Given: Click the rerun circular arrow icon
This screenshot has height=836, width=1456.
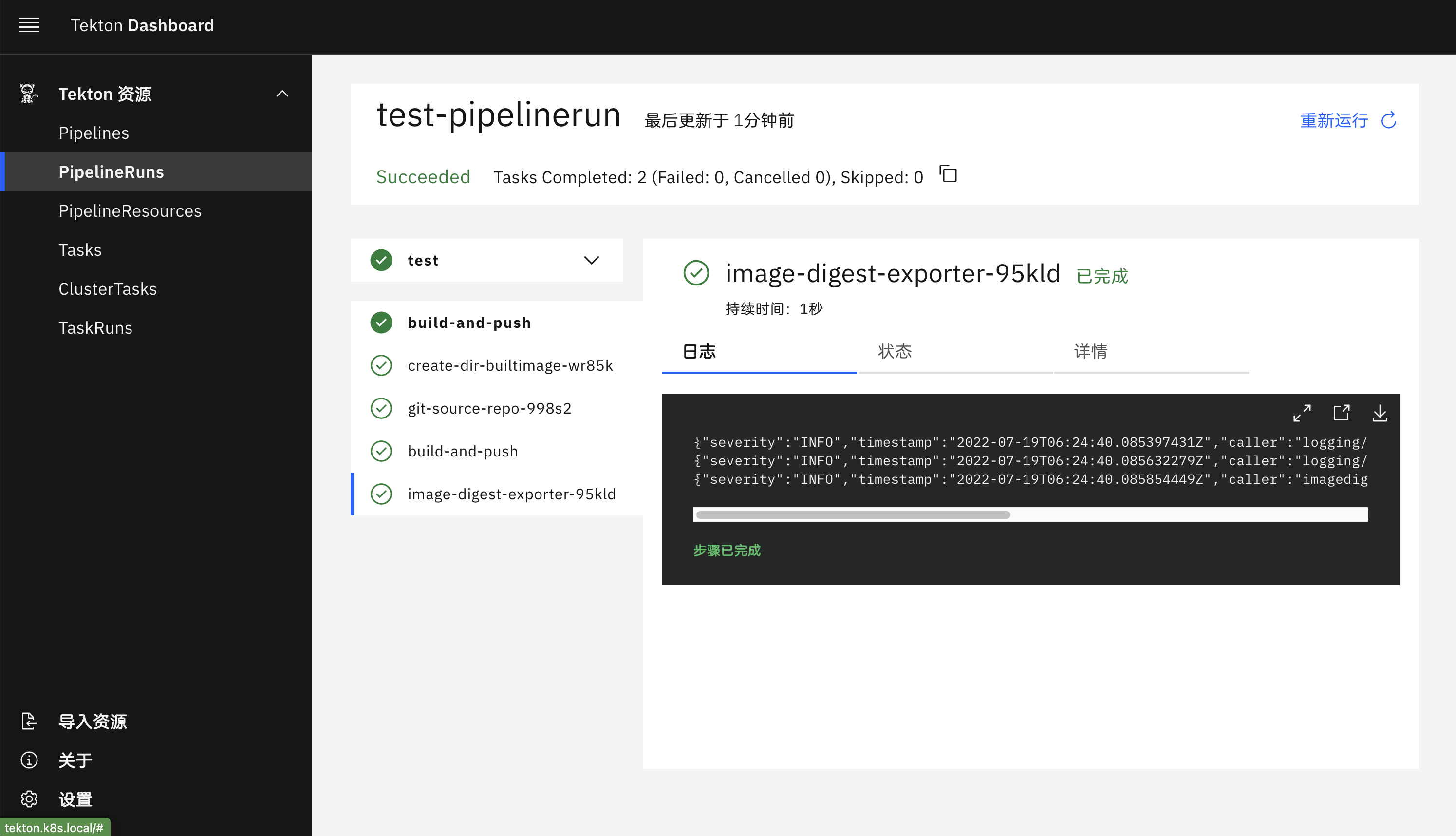Looking at the screenshot, I should (1389, 120).
